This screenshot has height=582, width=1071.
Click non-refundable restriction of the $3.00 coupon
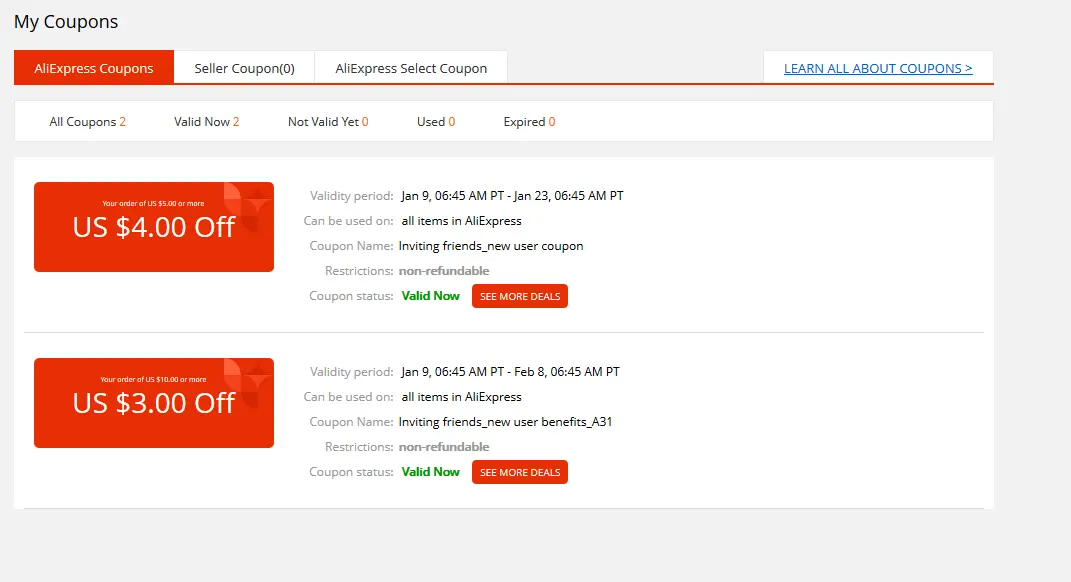tap(444, 447)
